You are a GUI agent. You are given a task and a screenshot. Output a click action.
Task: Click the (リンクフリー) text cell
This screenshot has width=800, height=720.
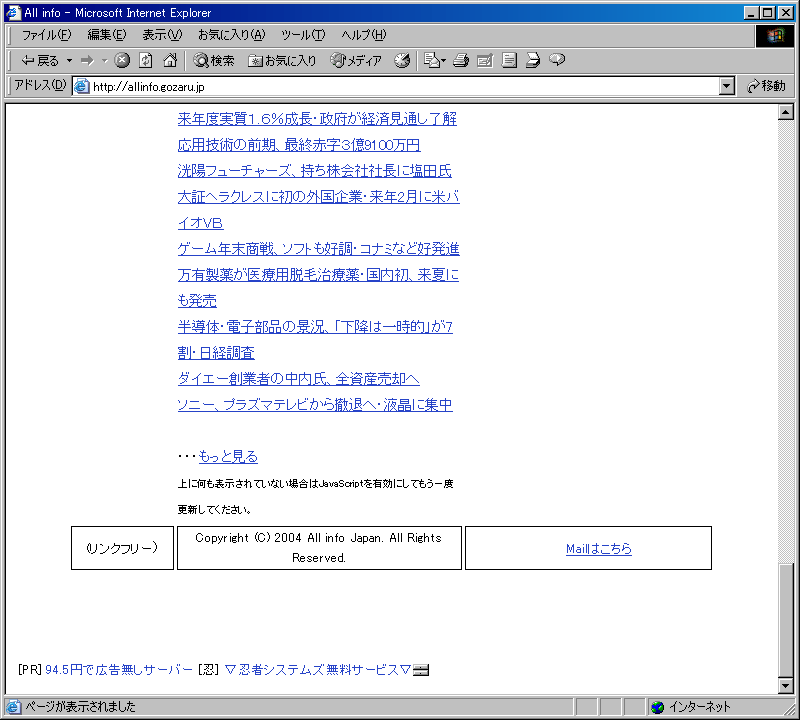pos(122,548)
